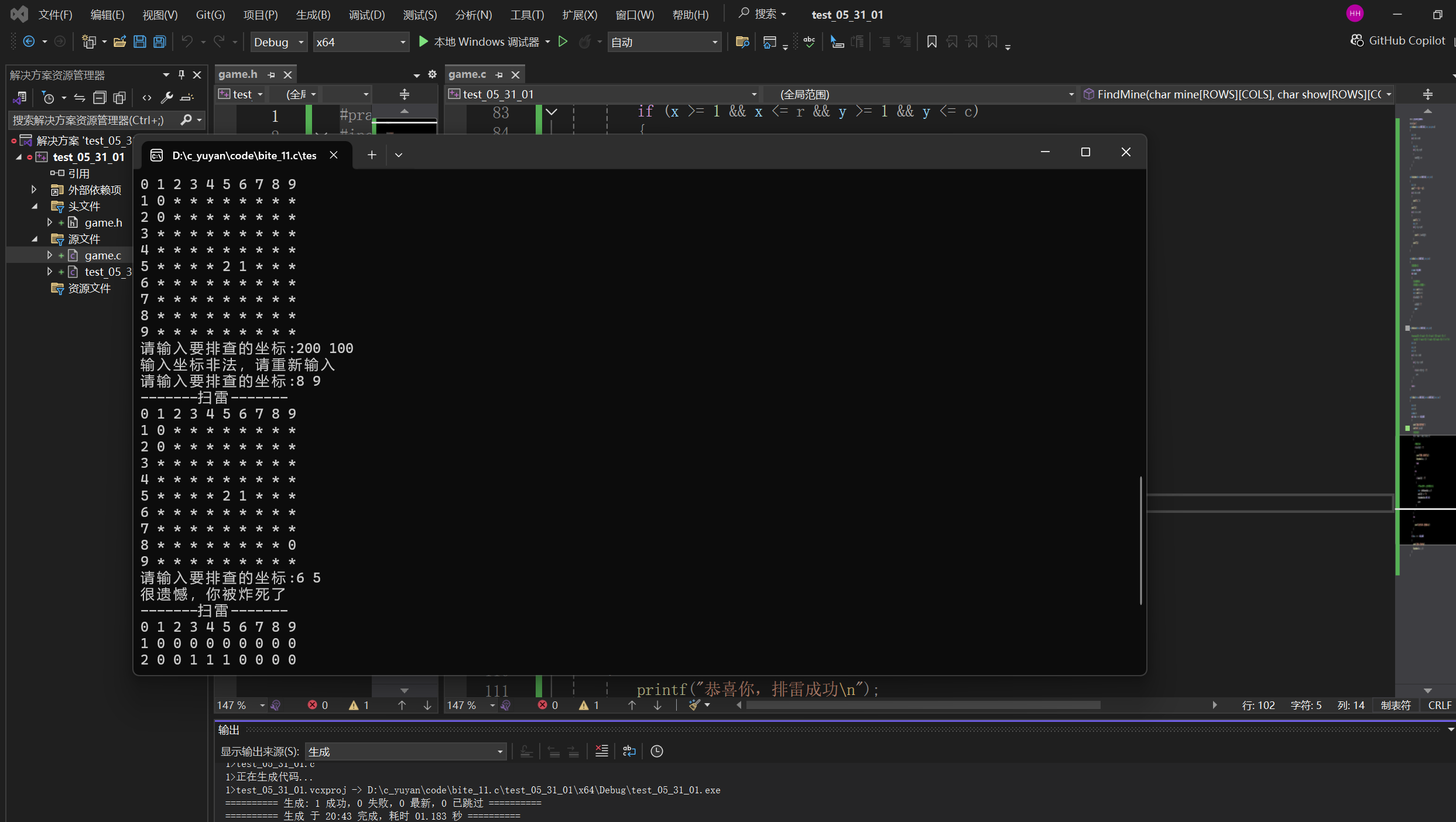Click Collapse All icon in Solution Explorer
Viewport: 1456px width, 822px height.
100,98
